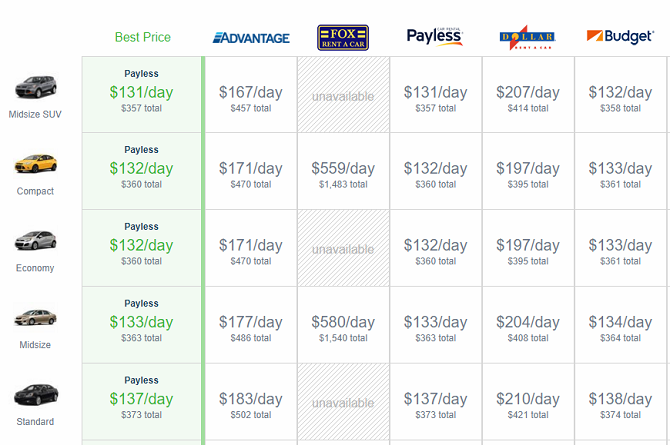This screenshot has width=670, height=445.
Task: Select the Payless company logo header
Action: coord(435,37)
